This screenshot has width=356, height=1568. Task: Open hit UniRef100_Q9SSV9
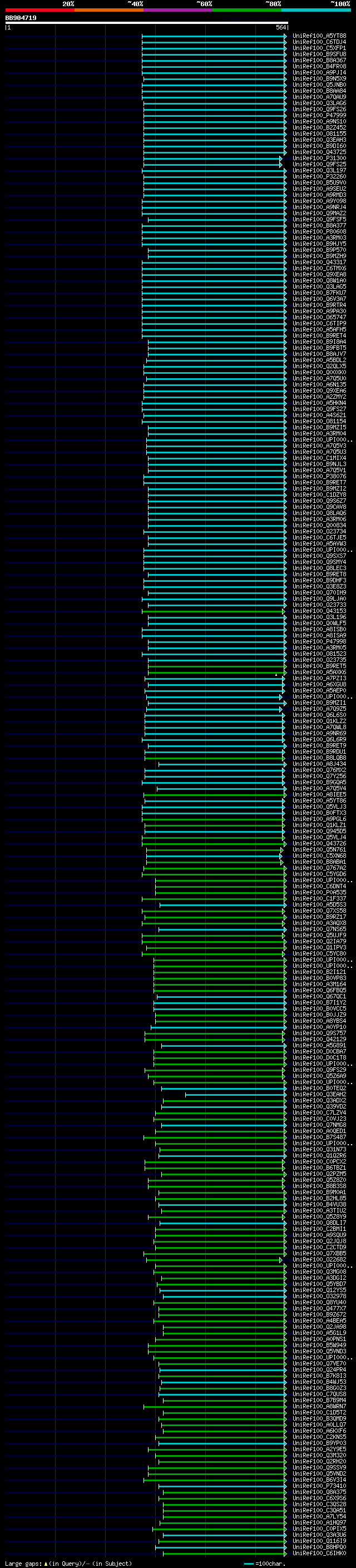(x=319, y=1467)
